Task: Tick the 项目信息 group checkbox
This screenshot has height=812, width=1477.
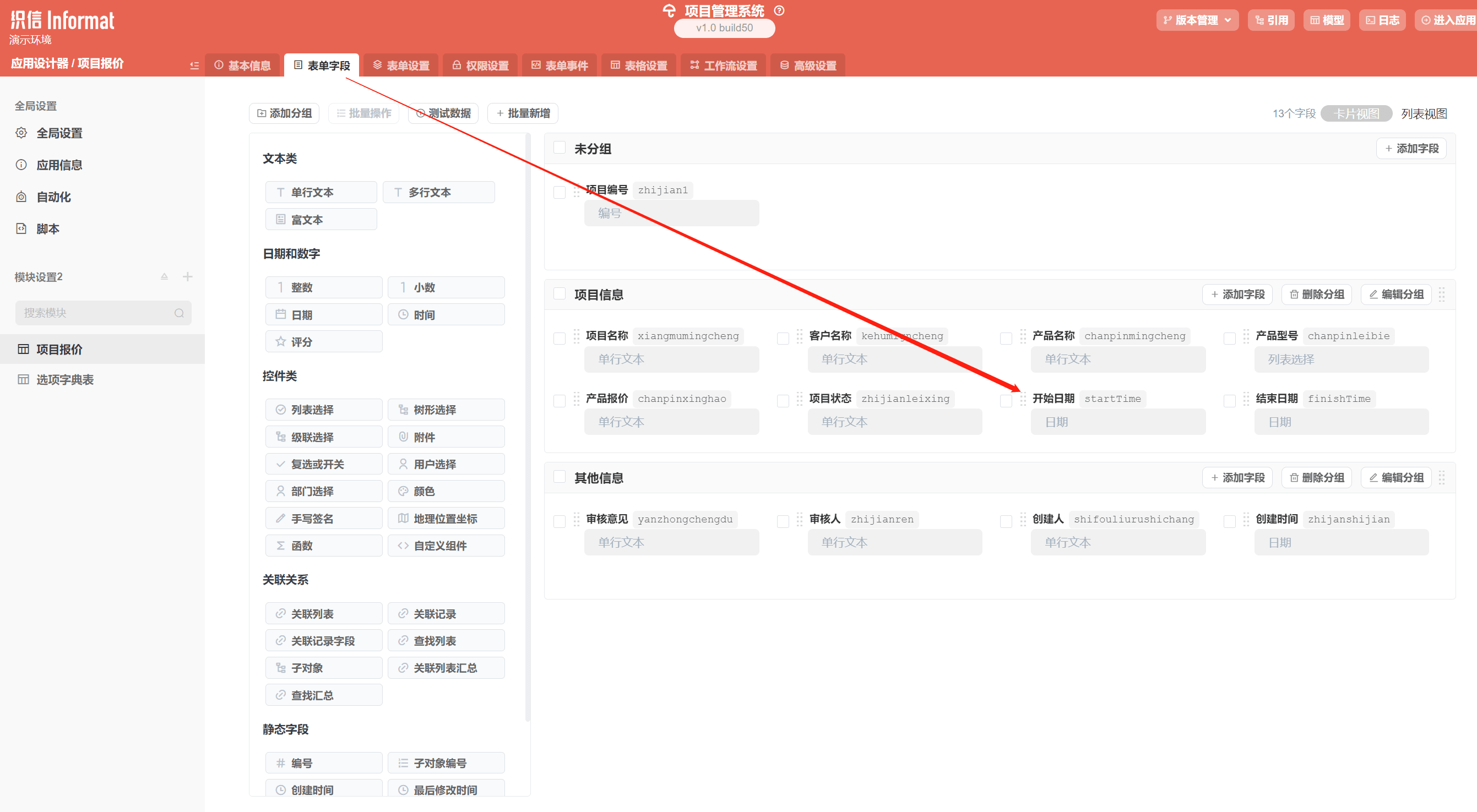Action: click(x=559, y=293)
